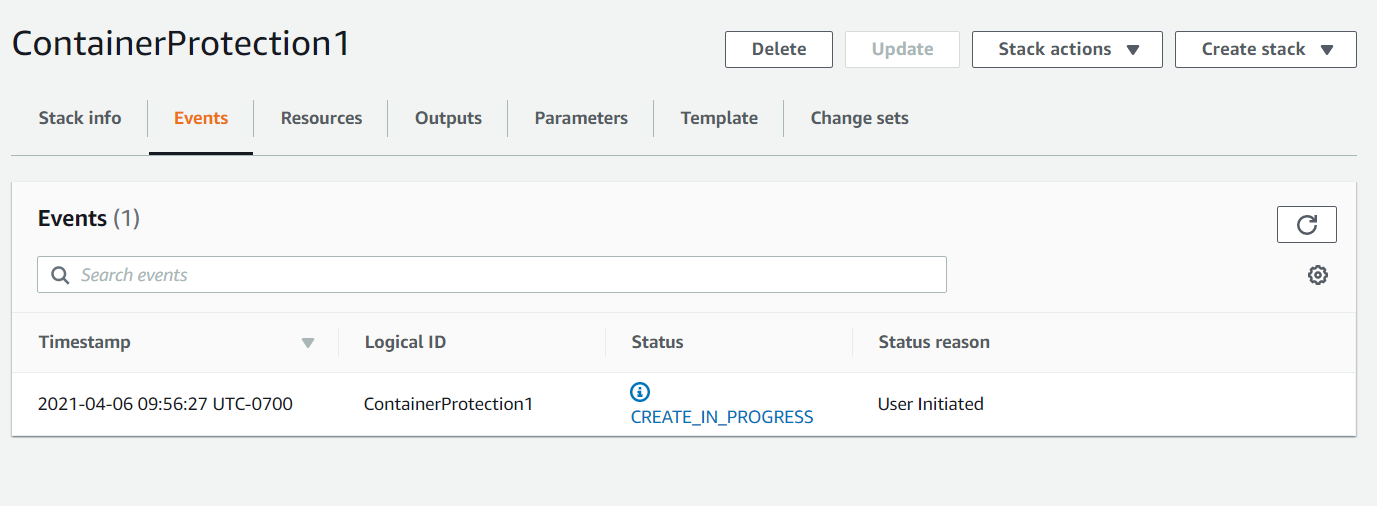Open the Resources tab
1377x506 pixels.
pos(321,118)
